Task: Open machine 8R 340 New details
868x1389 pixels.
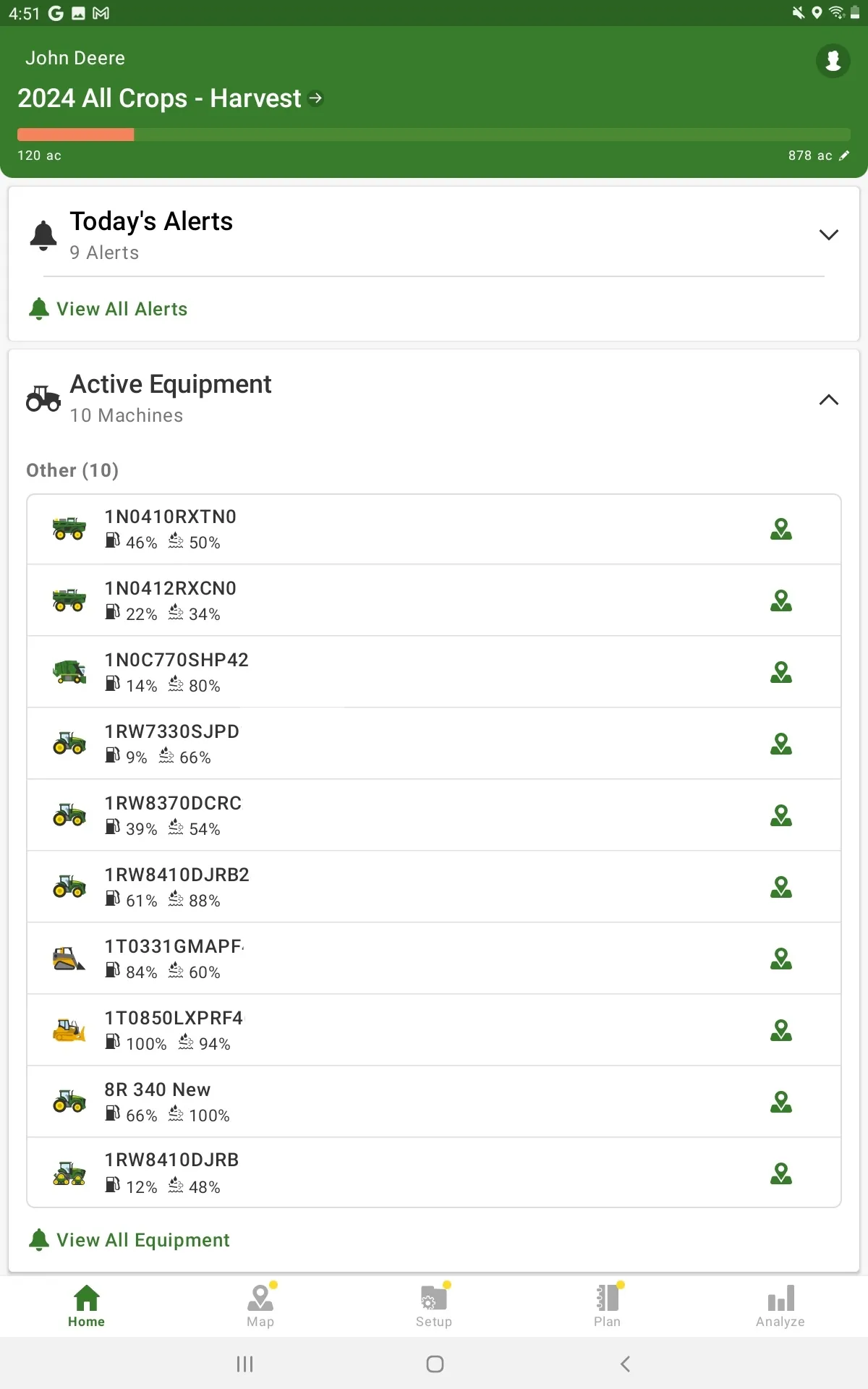Action: click(434, 1102)
